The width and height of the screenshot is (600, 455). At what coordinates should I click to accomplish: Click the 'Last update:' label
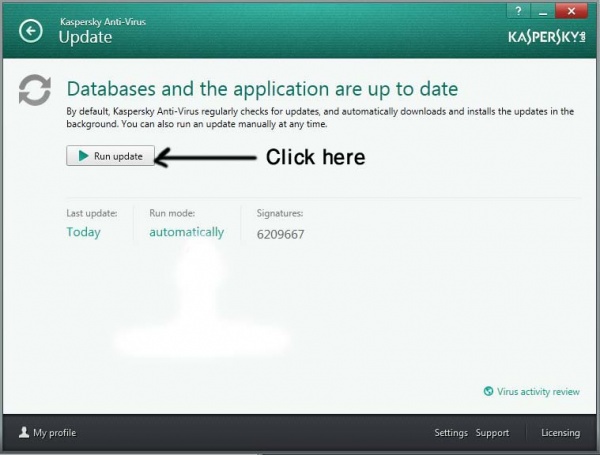92,213
